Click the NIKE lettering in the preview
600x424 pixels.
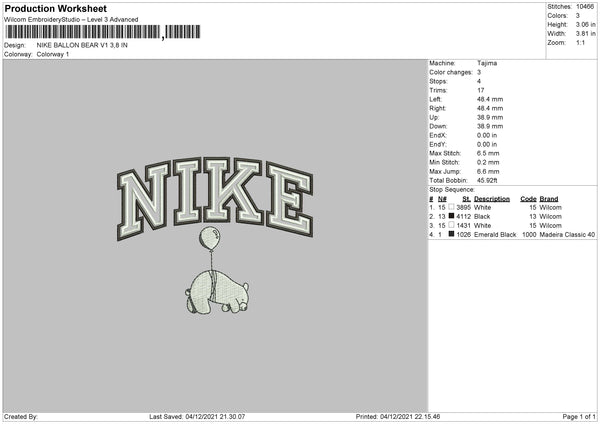coord(215,198)
